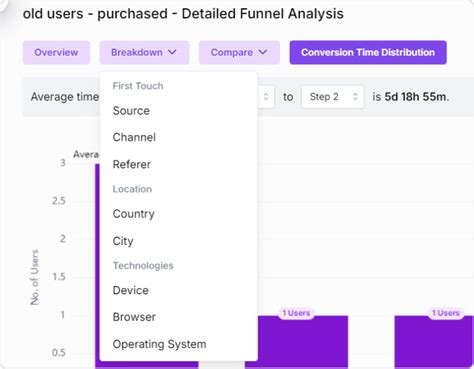Open the Step 2 selector
The image size is (474, 369).
pos(333,97)
